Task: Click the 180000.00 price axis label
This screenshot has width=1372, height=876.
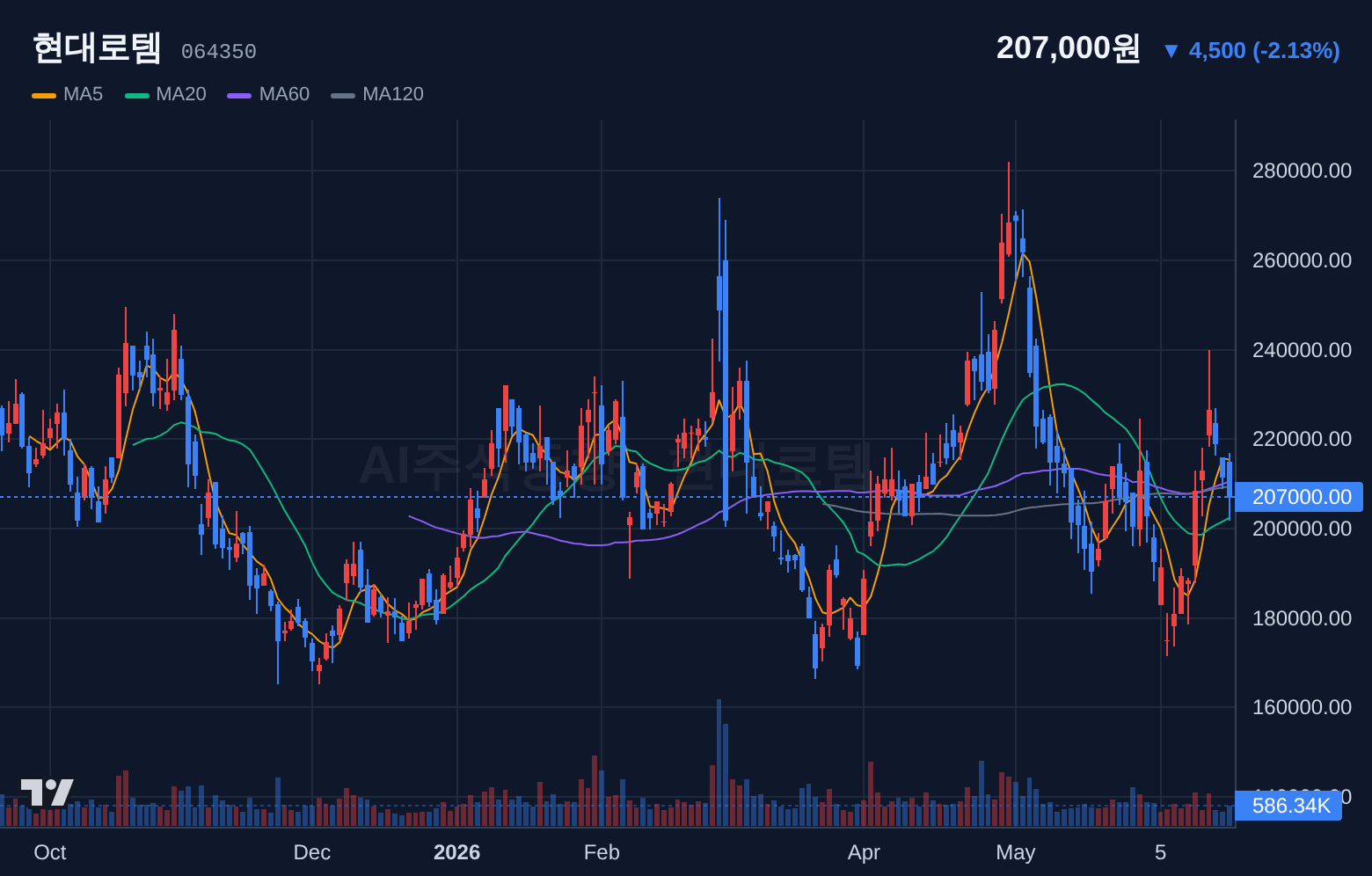Action: coord(1302,618)
